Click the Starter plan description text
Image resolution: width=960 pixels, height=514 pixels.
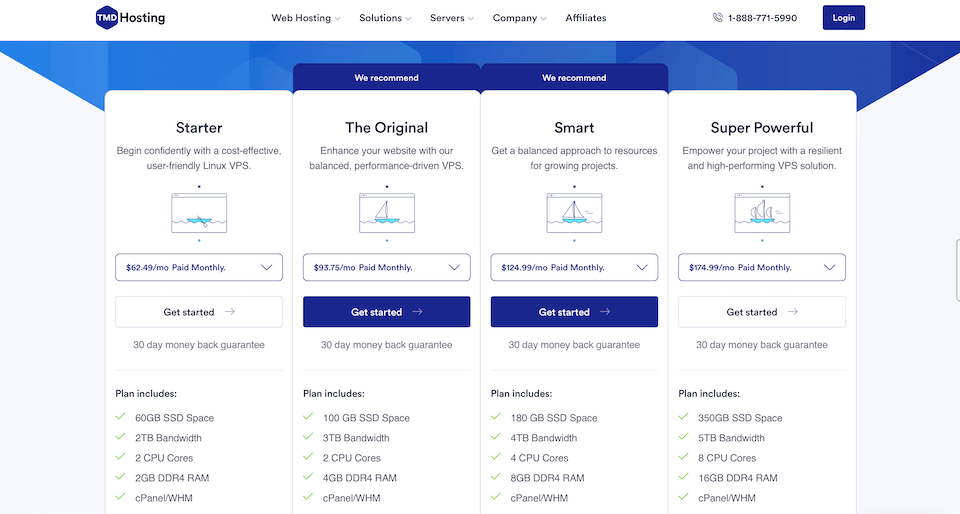click(199, 158)
